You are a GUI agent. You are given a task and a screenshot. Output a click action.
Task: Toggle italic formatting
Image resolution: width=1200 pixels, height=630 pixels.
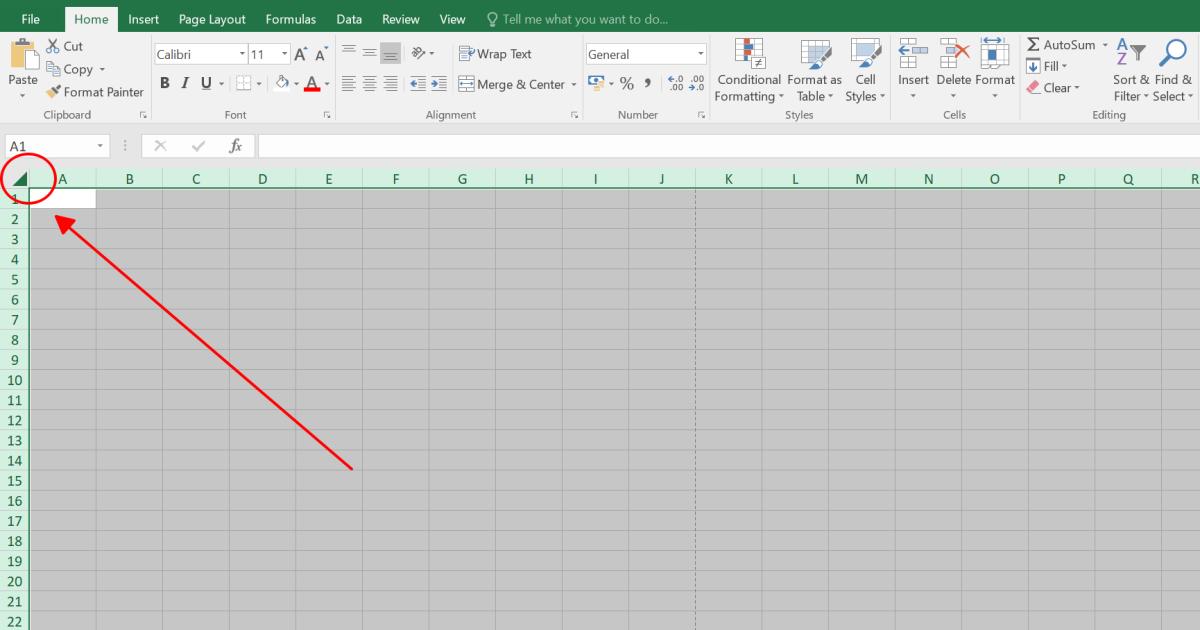point(184,84)
